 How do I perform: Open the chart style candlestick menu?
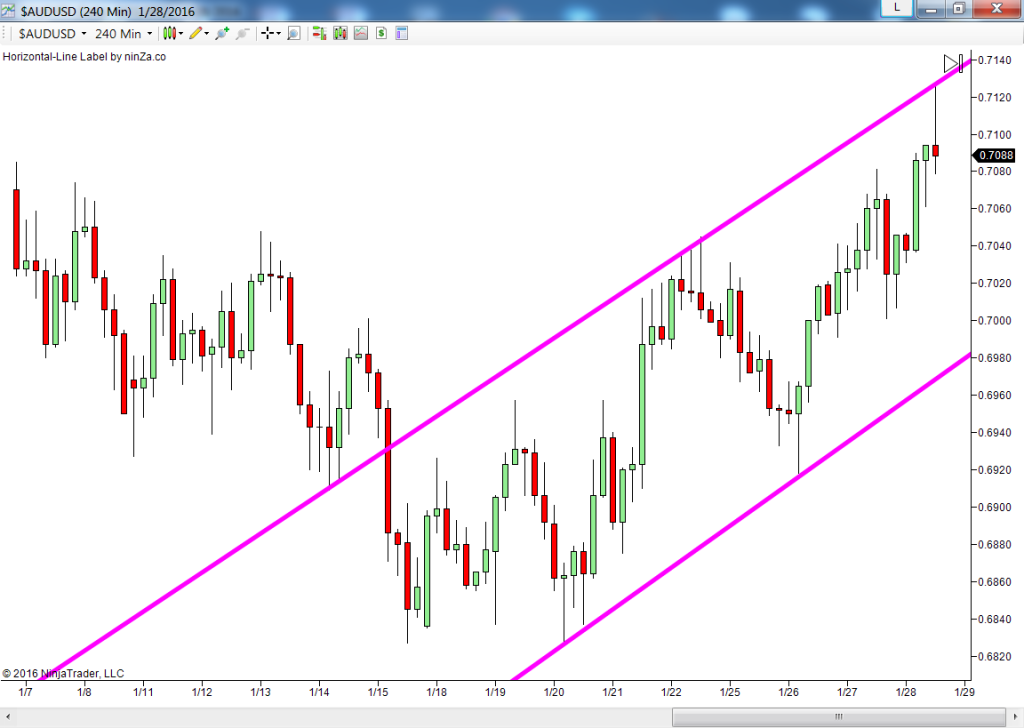(172, 33)
